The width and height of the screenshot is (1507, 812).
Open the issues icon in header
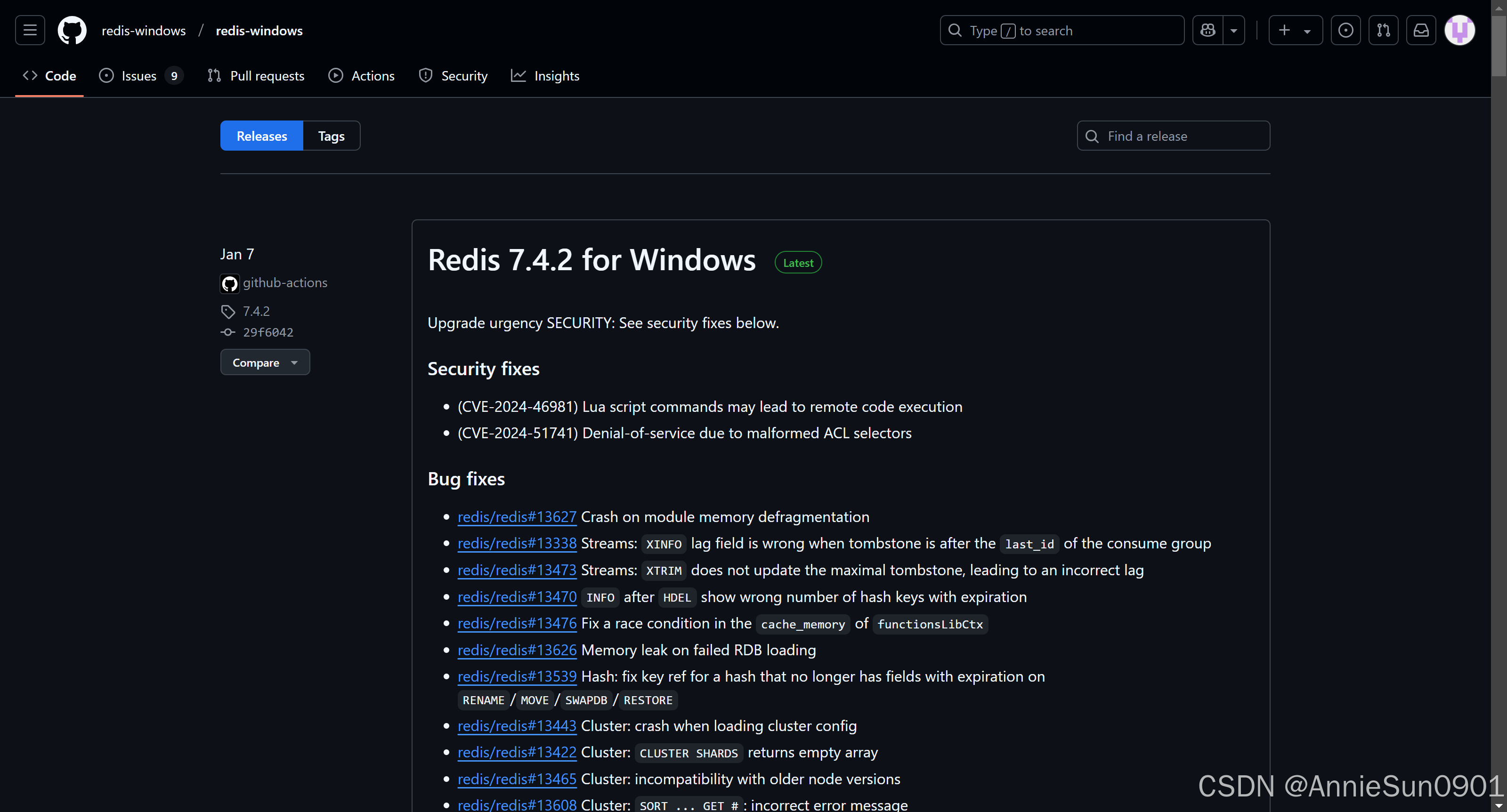[1345, 31]
